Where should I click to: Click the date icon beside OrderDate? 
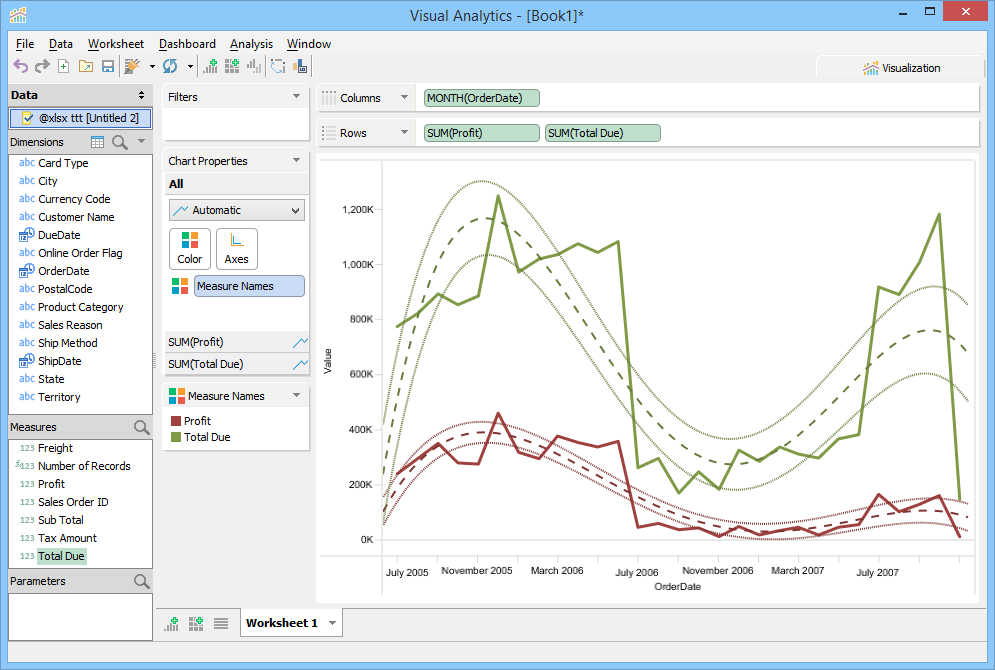pyautogui.click(x=27, y=271)
